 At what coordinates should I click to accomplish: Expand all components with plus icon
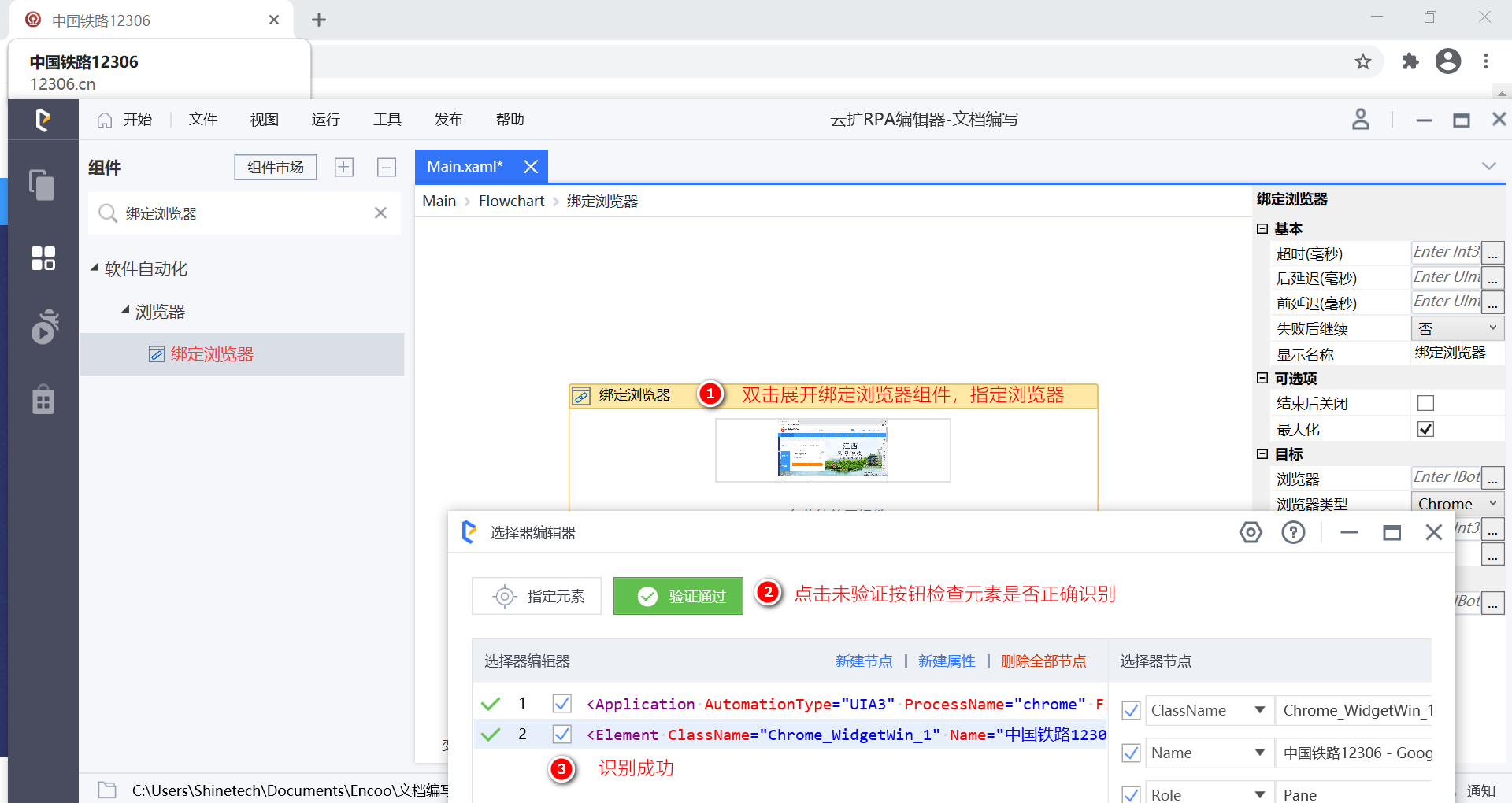(344, 167)
